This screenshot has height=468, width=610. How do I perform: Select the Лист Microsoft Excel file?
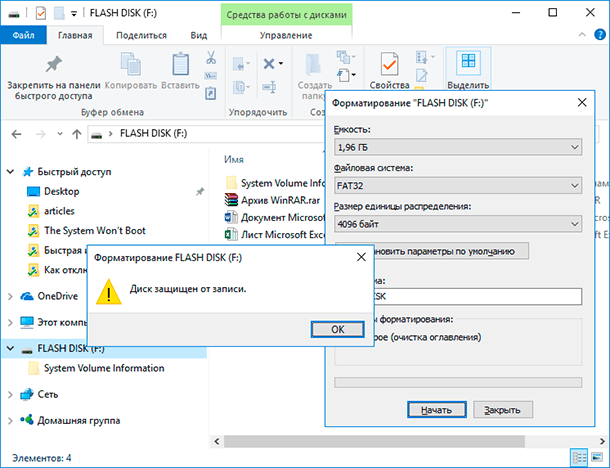(x=275, y=235)
